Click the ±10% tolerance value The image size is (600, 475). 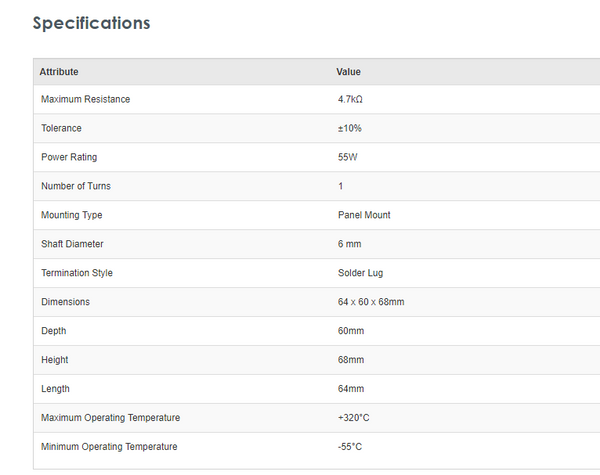(350, 129)
